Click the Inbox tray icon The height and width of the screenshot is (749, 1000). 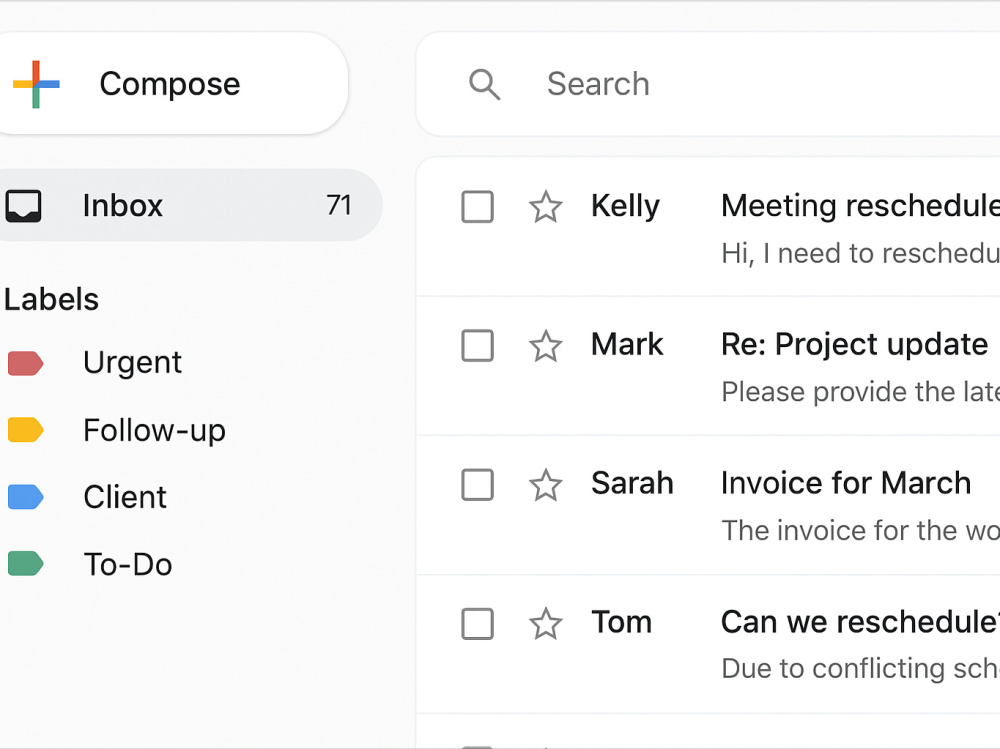(24, 205)
